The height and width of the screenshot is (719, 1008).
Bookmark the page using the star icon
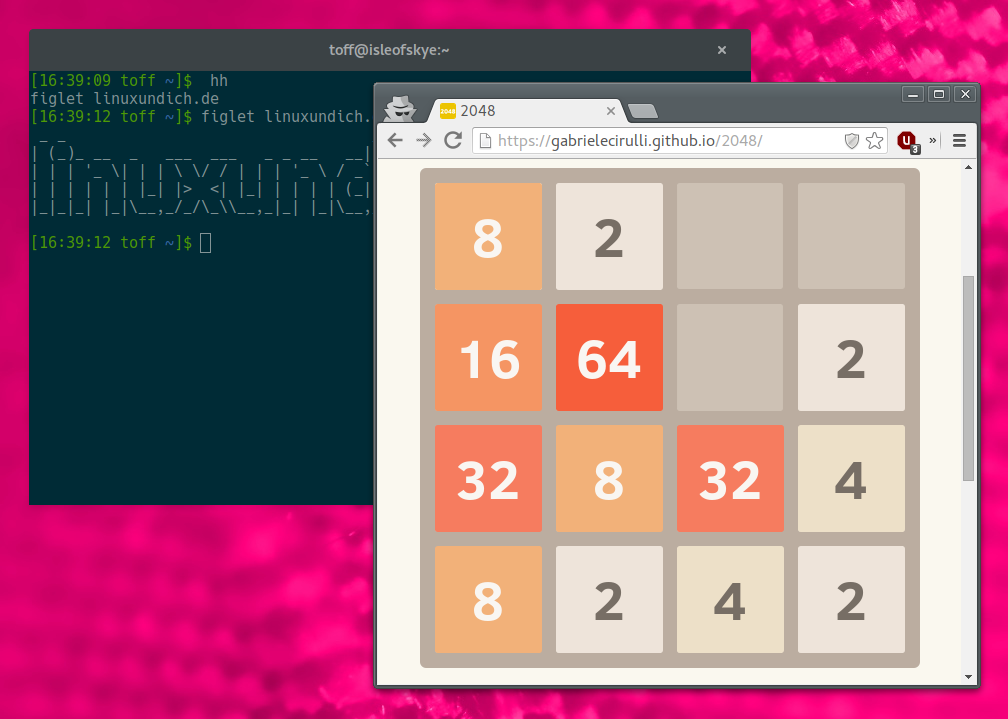click(873, 141)
